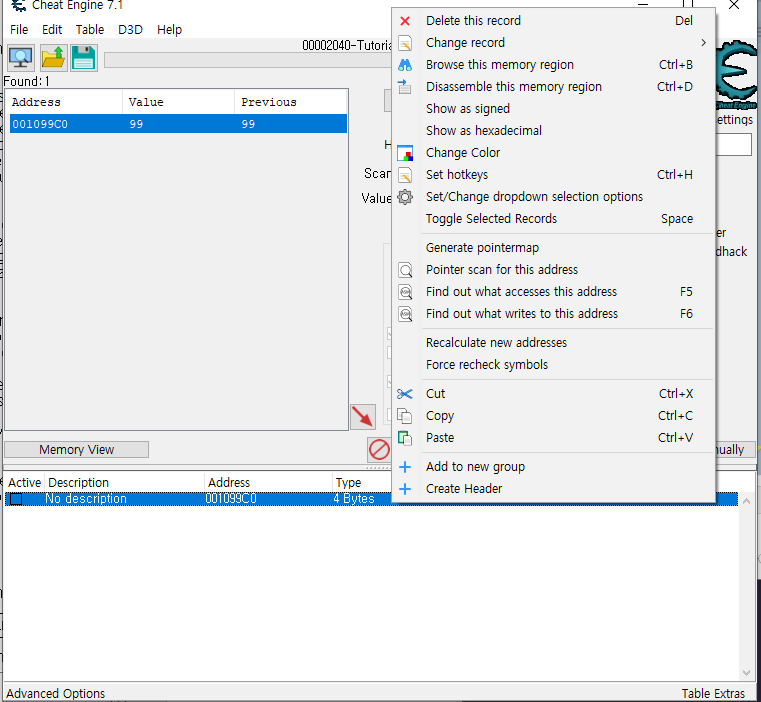Select Delete this record menu entry
The height and width of the screenshot is (702, 761).
pos(553,21)
